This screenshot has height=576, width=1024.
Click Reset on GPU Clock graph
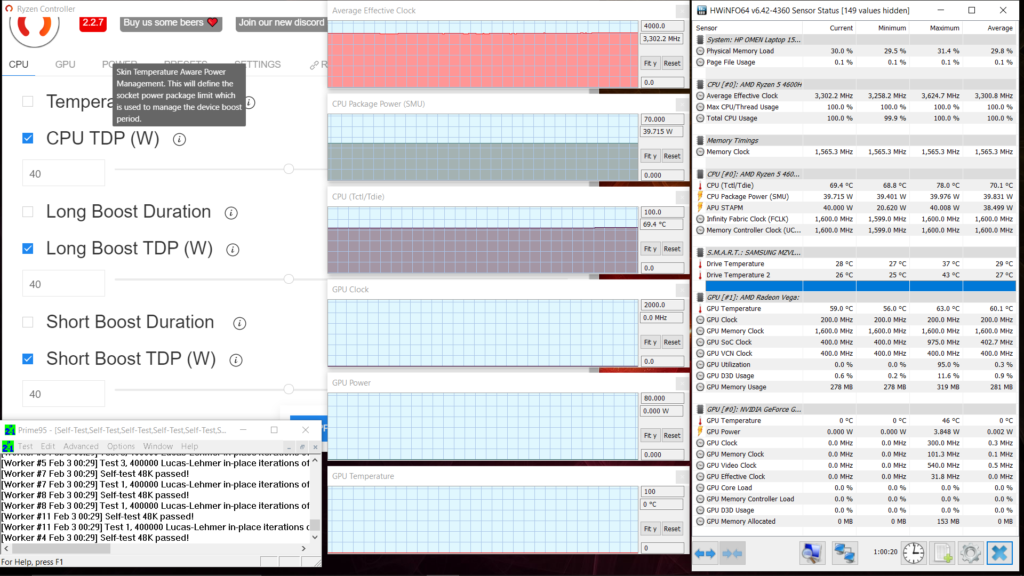pos(672,342)
